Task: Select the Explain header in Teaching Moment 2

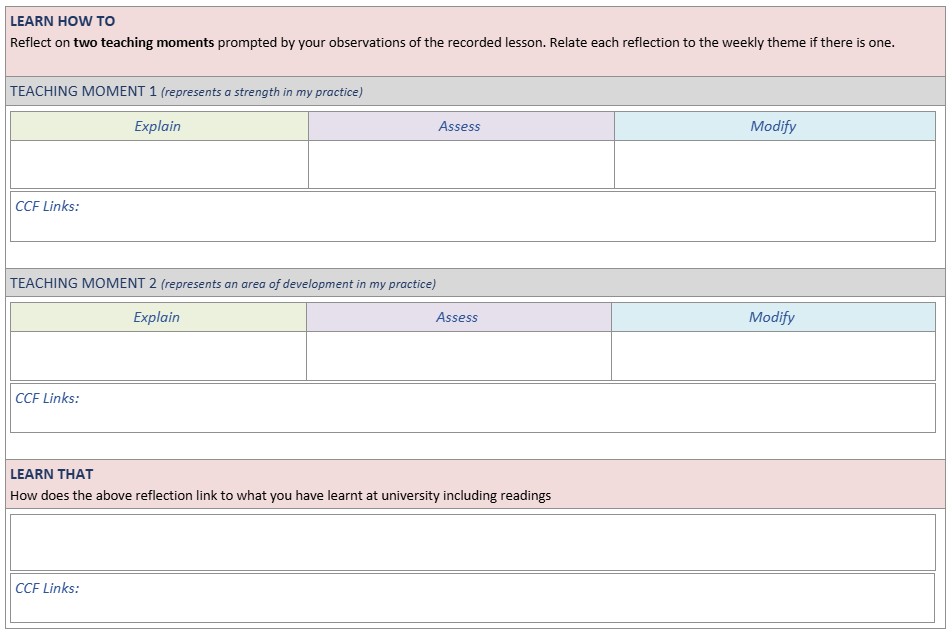Action: (x=157, y=317)
